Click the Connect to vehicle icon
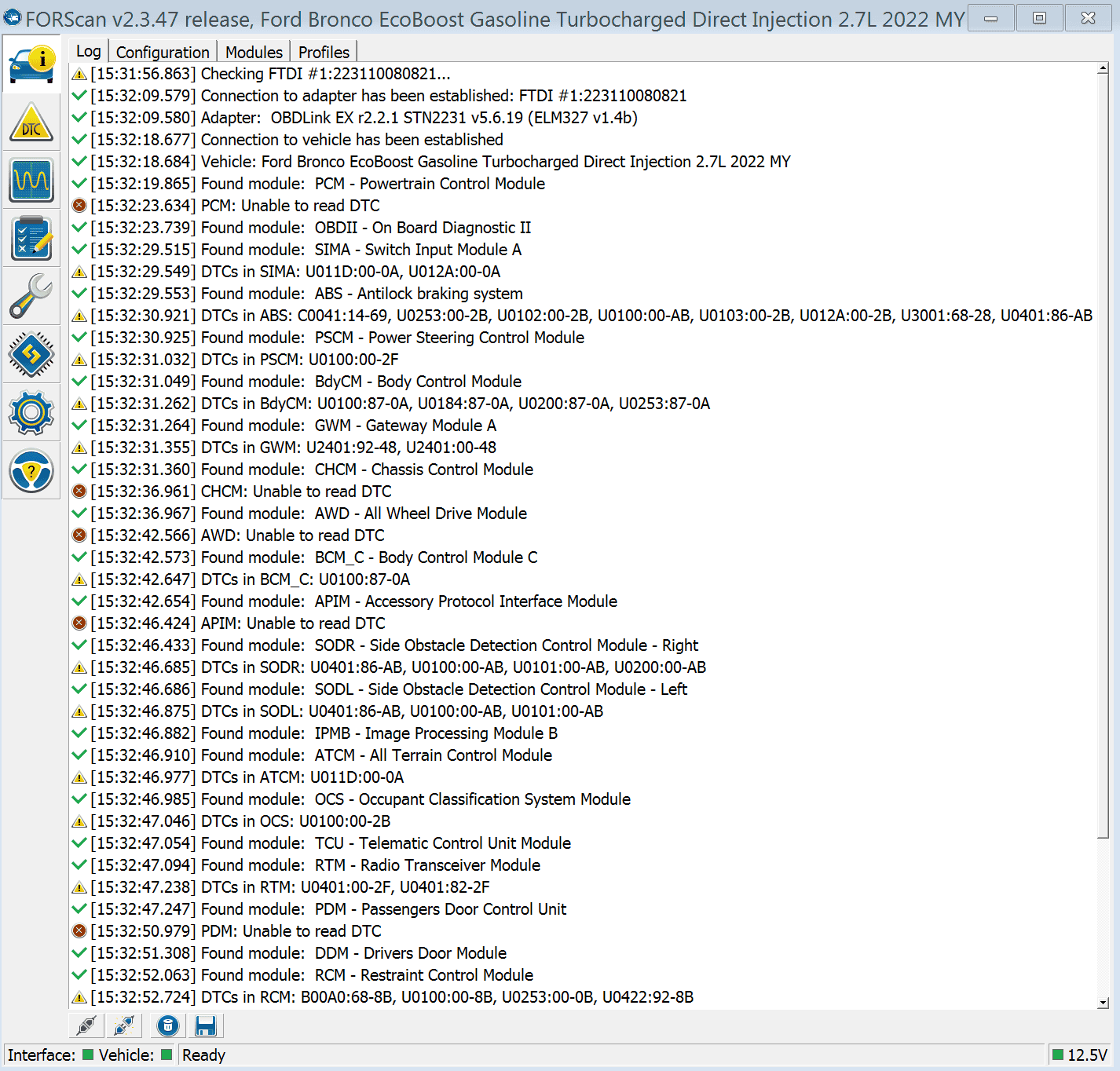This screenshot has height=1071, width=1120. [86, 1025]
